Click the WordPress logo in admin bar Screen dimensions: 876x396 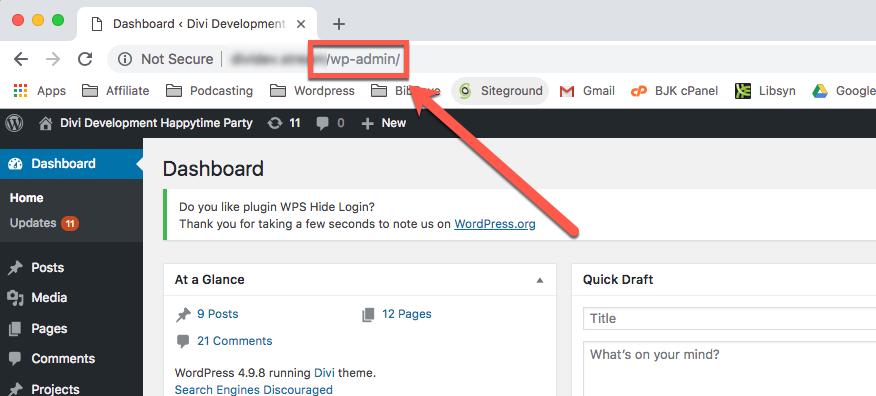14,123
